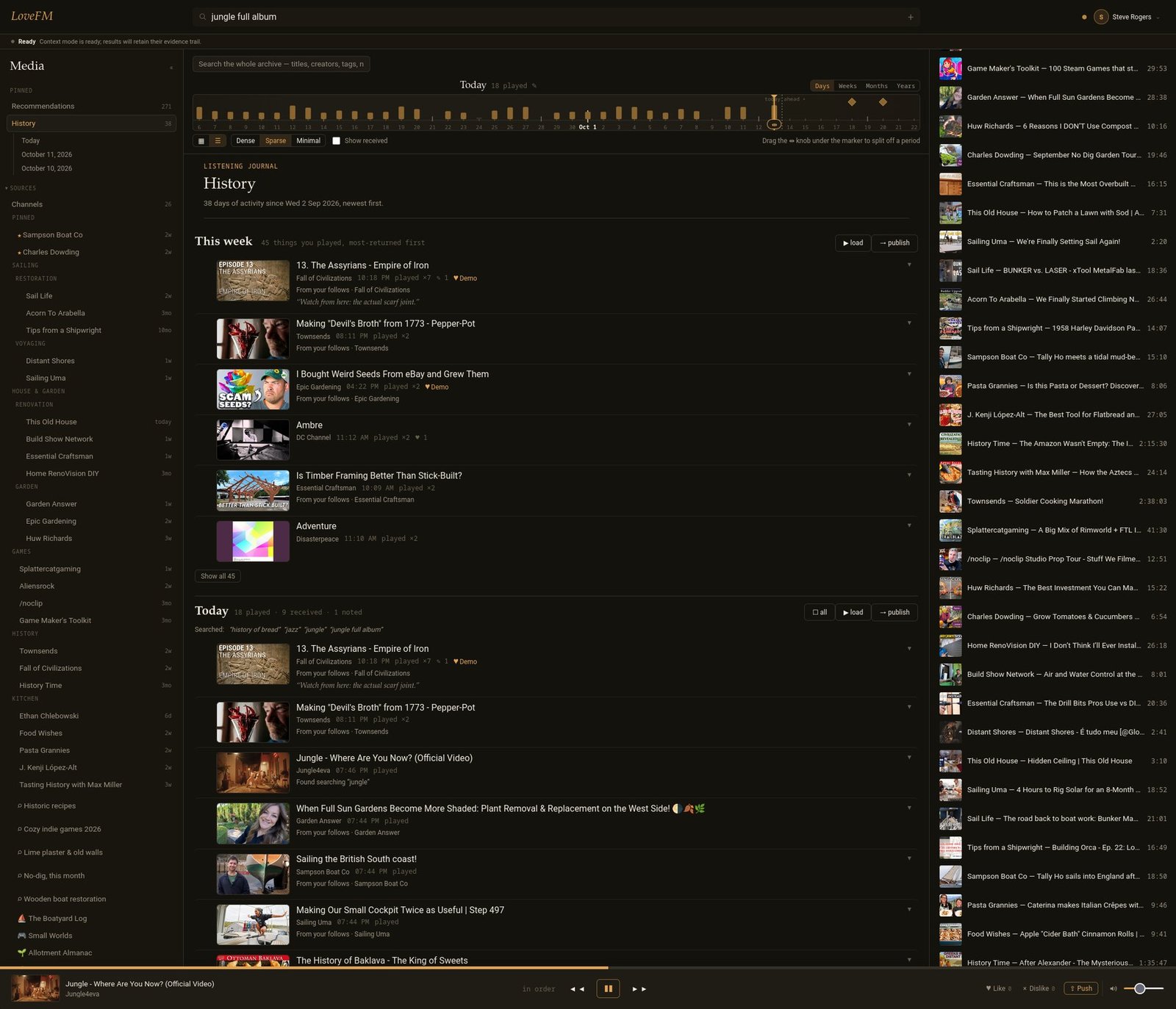Screen dimensions: 1176x1009
Task: Switch timeline to Weeks view
Action: [x=847, y=86]
